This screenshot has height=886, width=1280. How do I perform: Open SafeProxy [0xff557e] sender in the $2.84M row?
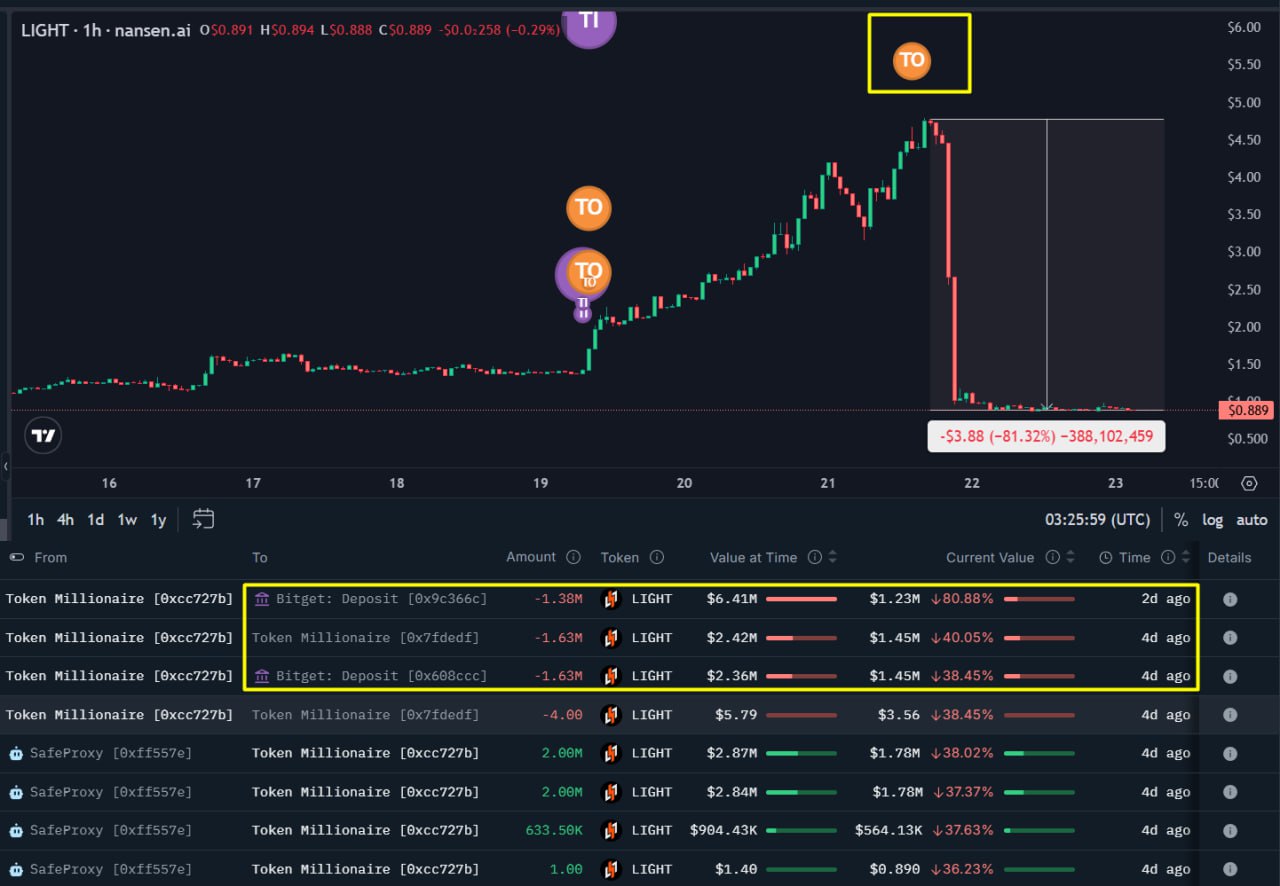[110, 791]
